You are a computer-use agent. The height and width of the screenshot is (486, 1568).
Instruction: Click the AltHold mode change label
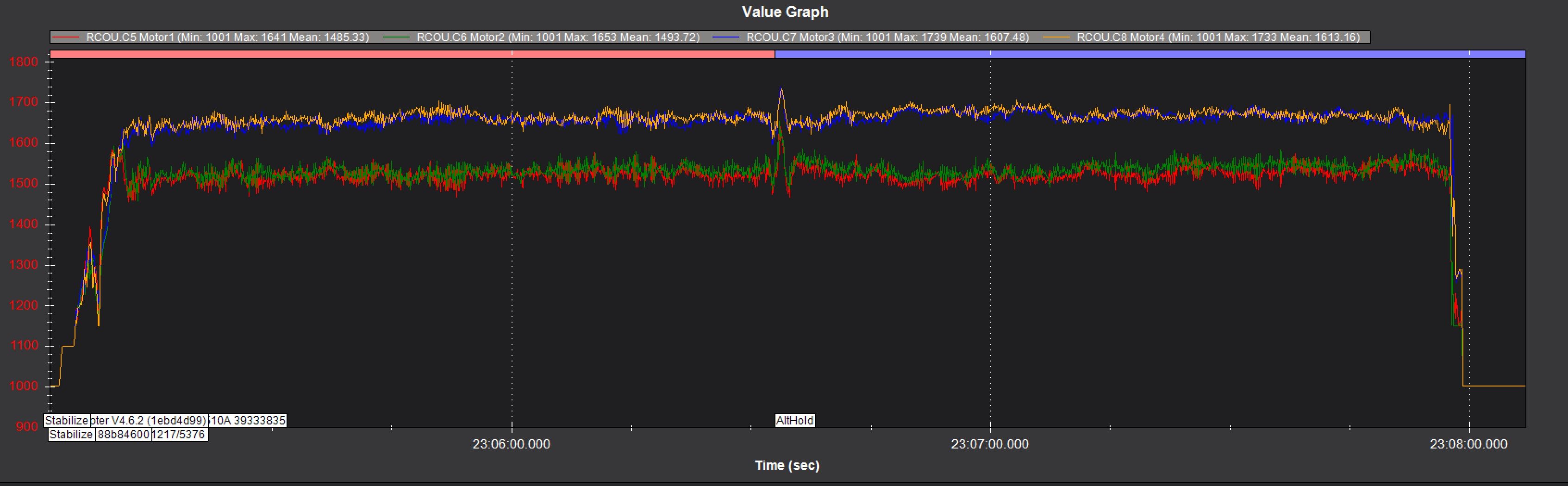pyautogui.click(x=794, y=420)
